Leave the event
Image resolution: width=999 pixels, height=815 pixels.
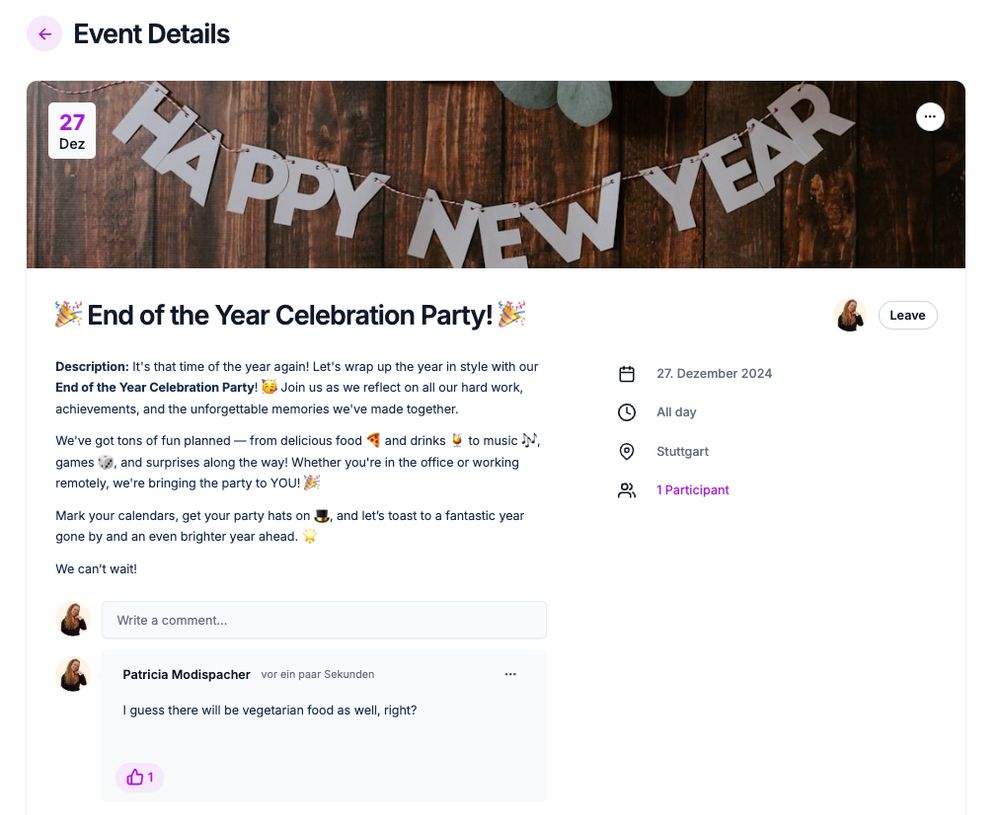pos(907,314)
